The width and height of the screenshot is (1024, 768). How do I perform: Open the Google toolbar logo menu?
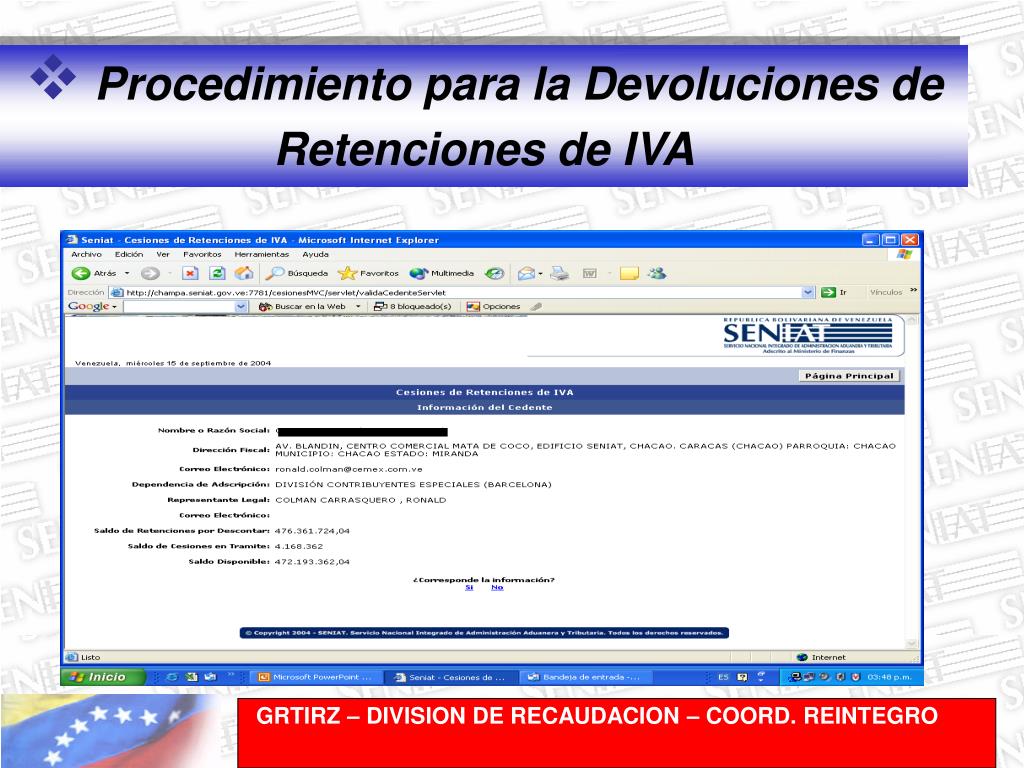click(92, 306)
